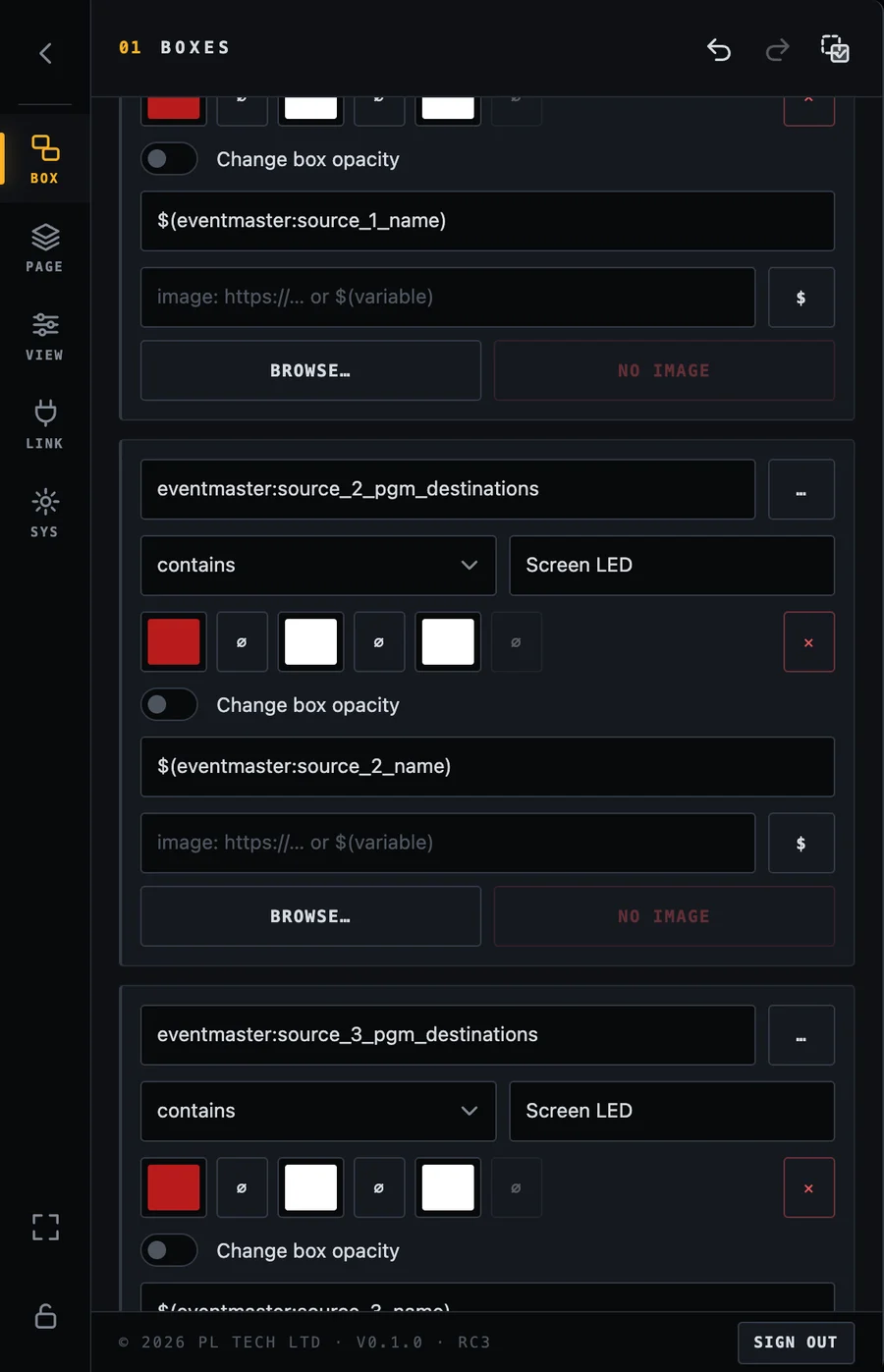
Task: Click image URL field in source_1 rule
Action: tap(448, 297)
